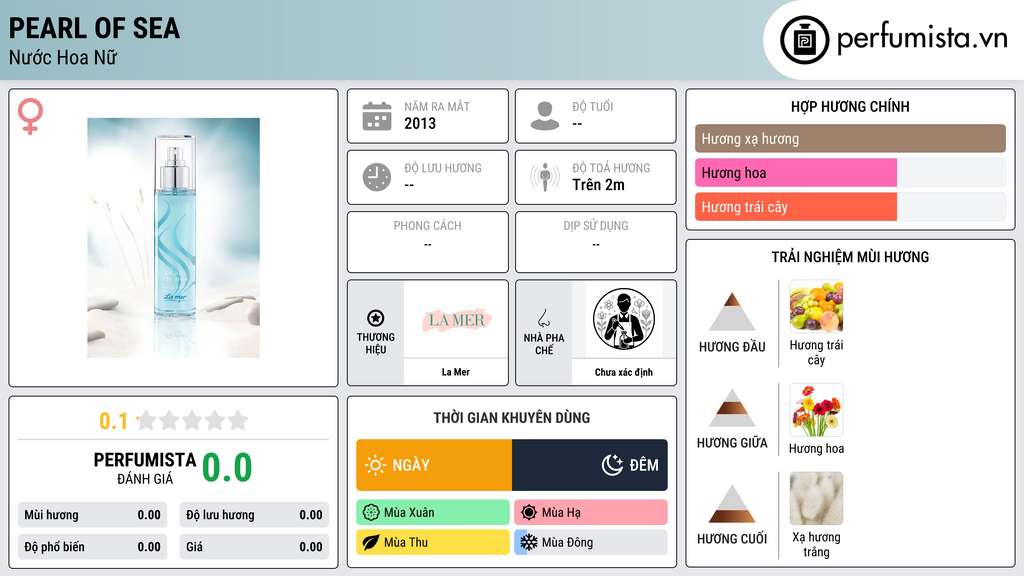This screenshot has height=576, width=1024.
Task: Click the star badge Thương hiệu icon
Action: [376, 318]
